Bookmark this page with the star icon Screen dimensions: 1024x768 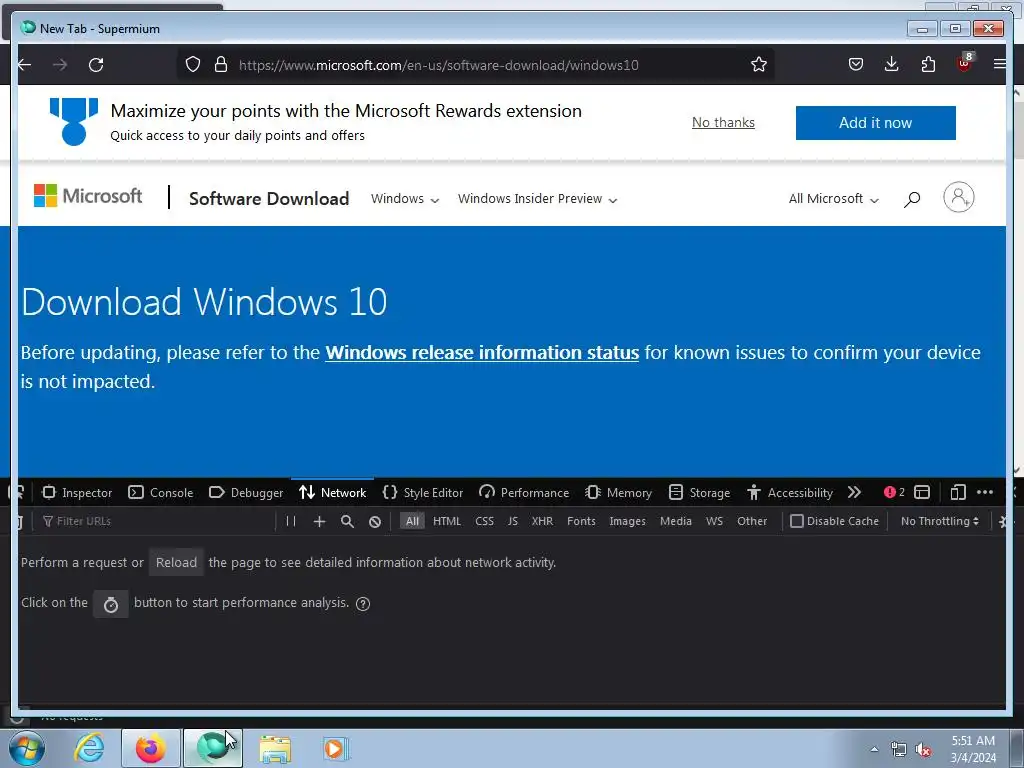758,65
